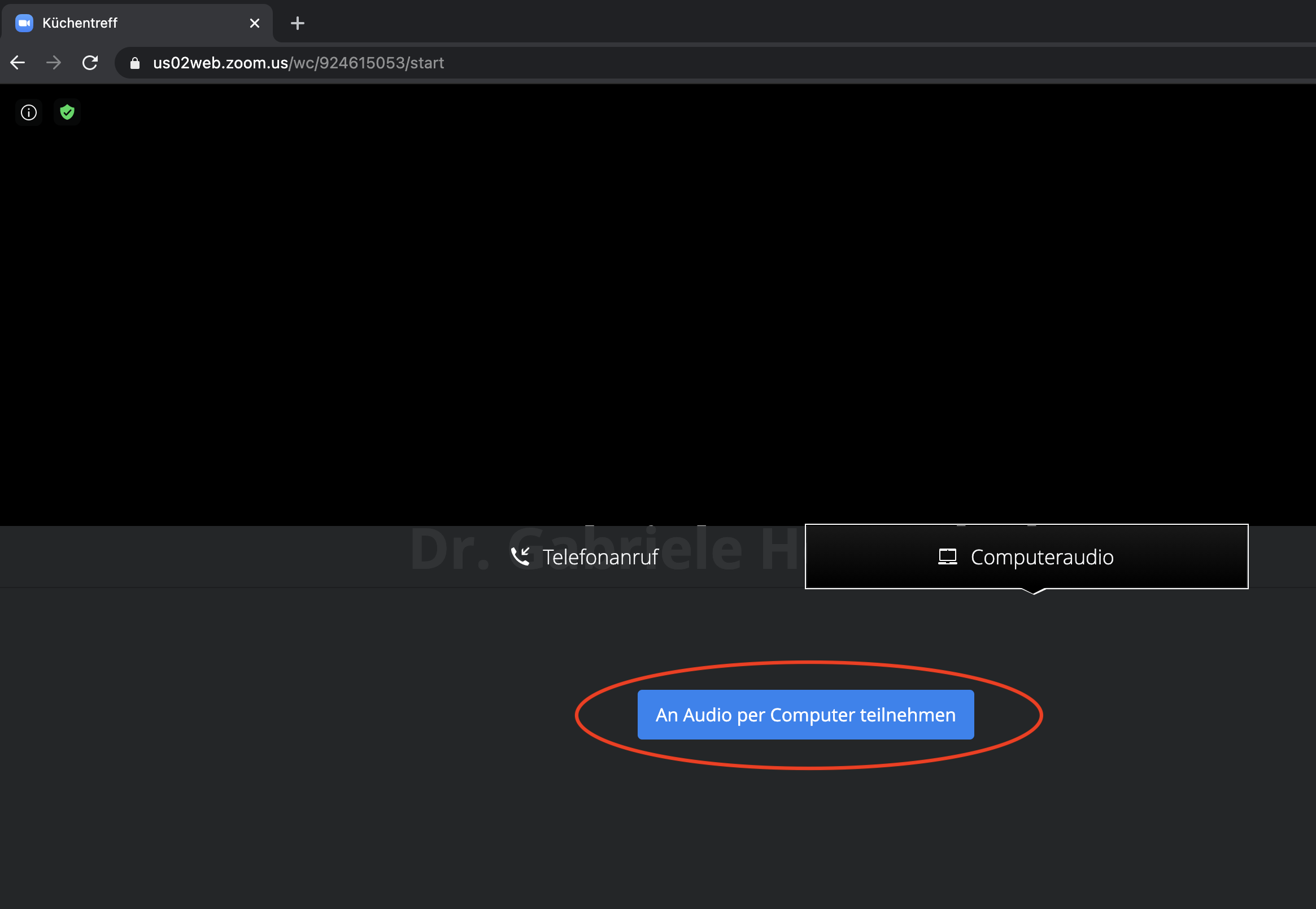Click the phone handset icon
Screen dimensions: 1316x909
tap(520, 556)
